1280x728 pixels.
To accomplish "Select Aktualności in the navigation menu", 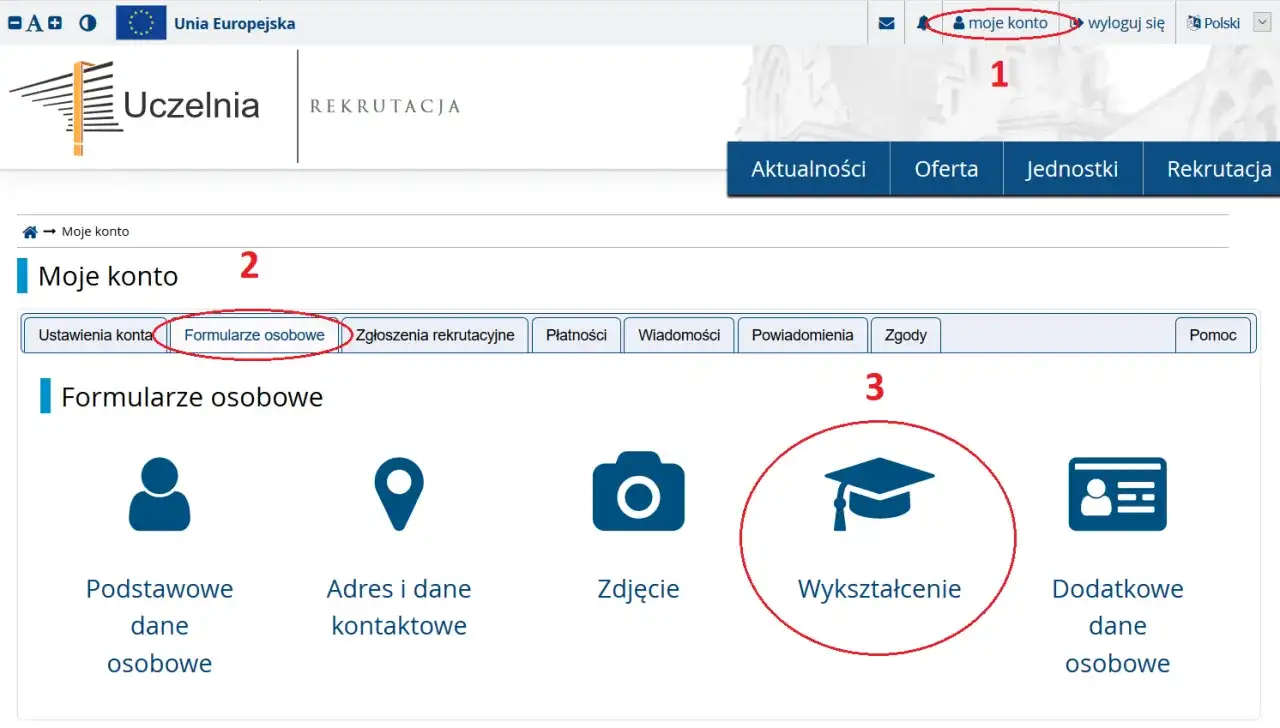I will click(808, 168).
